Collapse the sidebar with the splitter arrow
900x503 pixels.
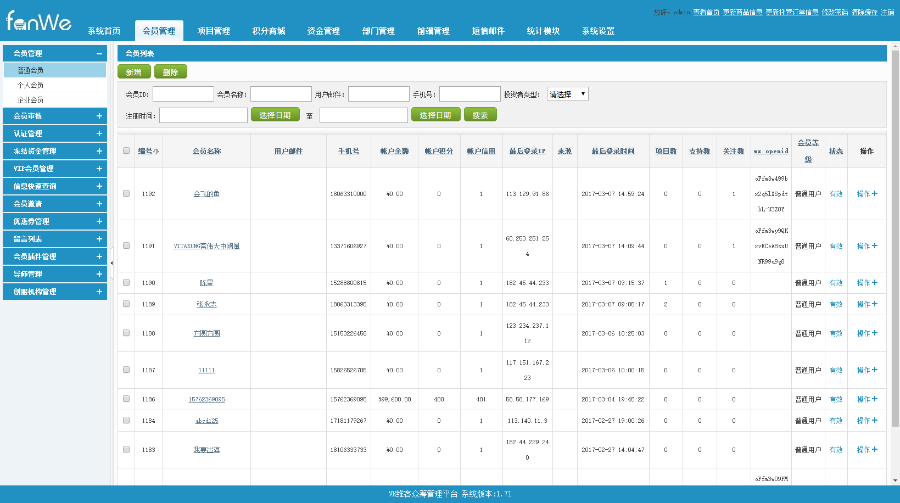tap(111, 263)
